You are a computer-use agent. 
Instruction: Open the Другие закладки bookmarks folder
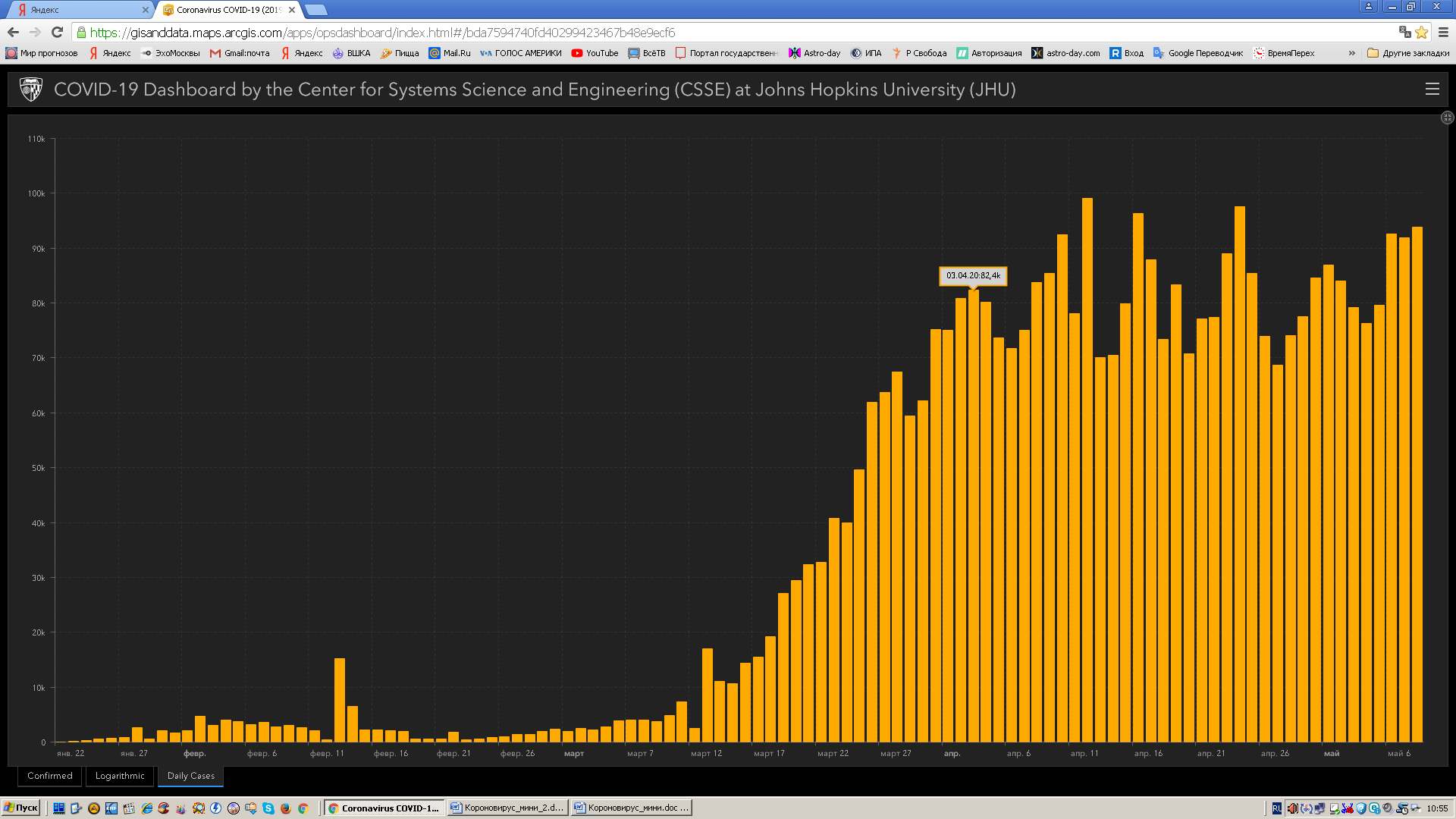[x=1407, y=53]
